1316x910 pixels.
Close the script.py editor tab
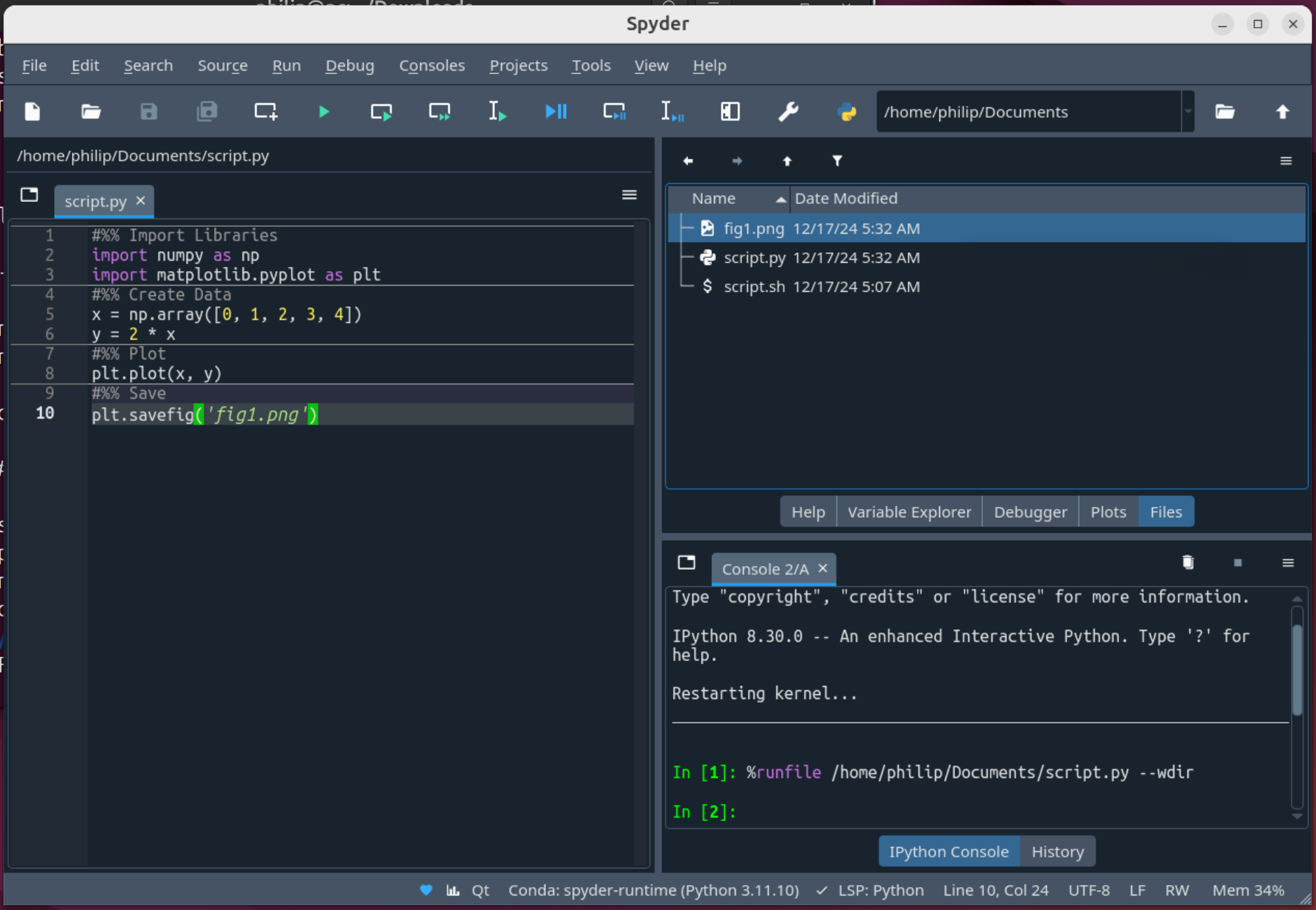140,201
